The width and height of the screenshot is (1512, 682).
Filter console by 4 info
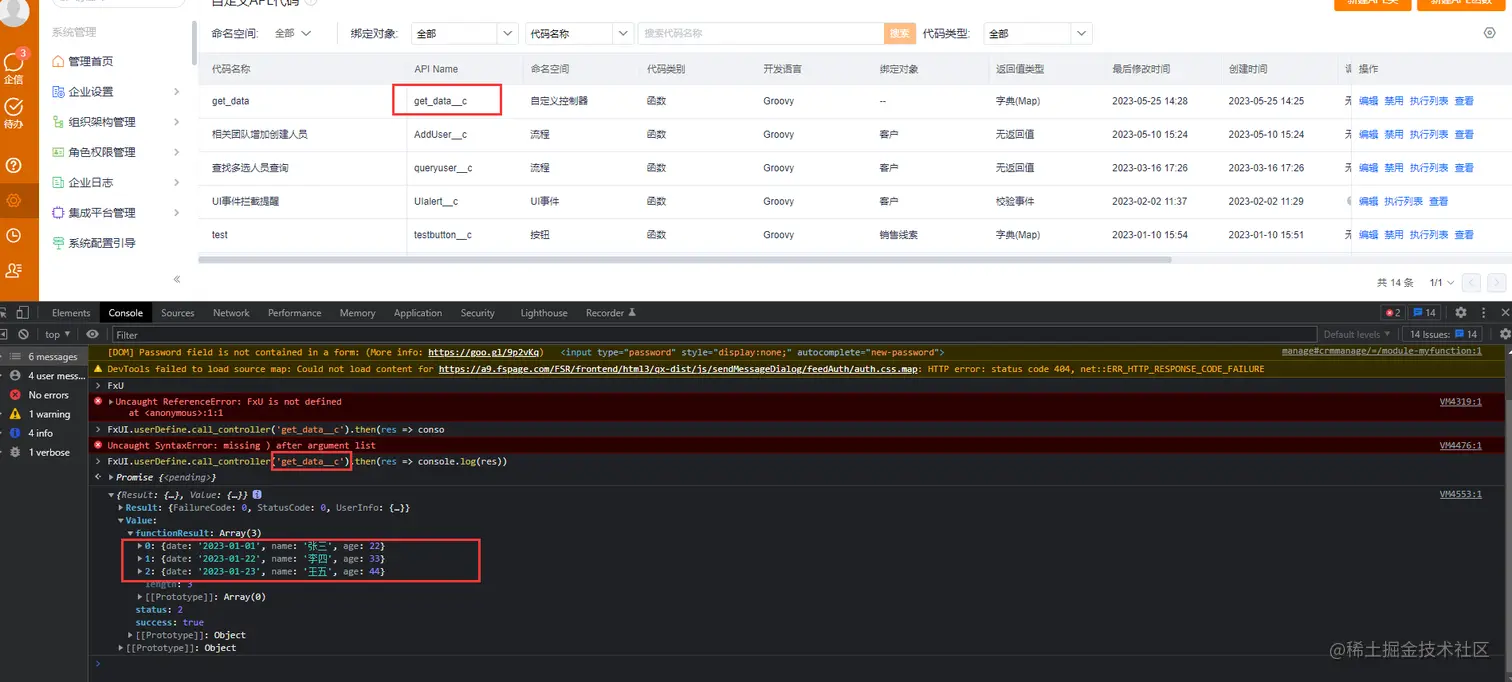[44, 433]
